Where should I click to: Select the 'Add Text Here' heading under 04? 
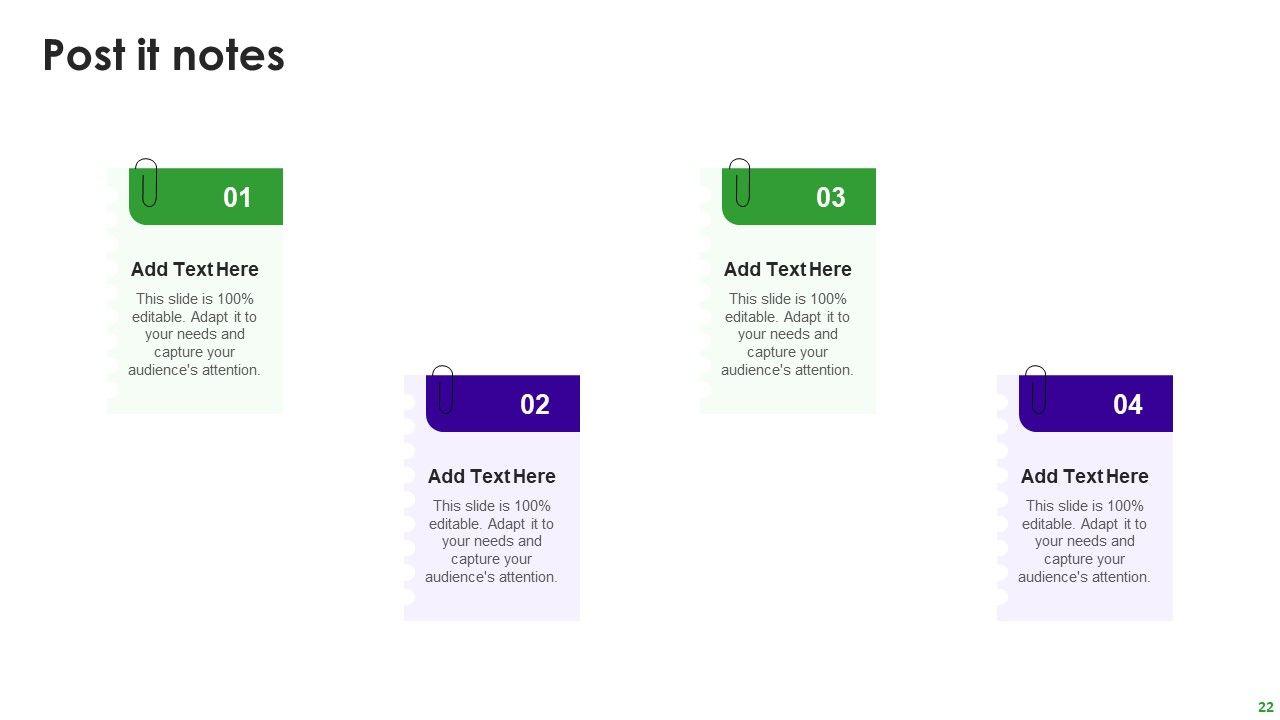[x=1084, y=476]
